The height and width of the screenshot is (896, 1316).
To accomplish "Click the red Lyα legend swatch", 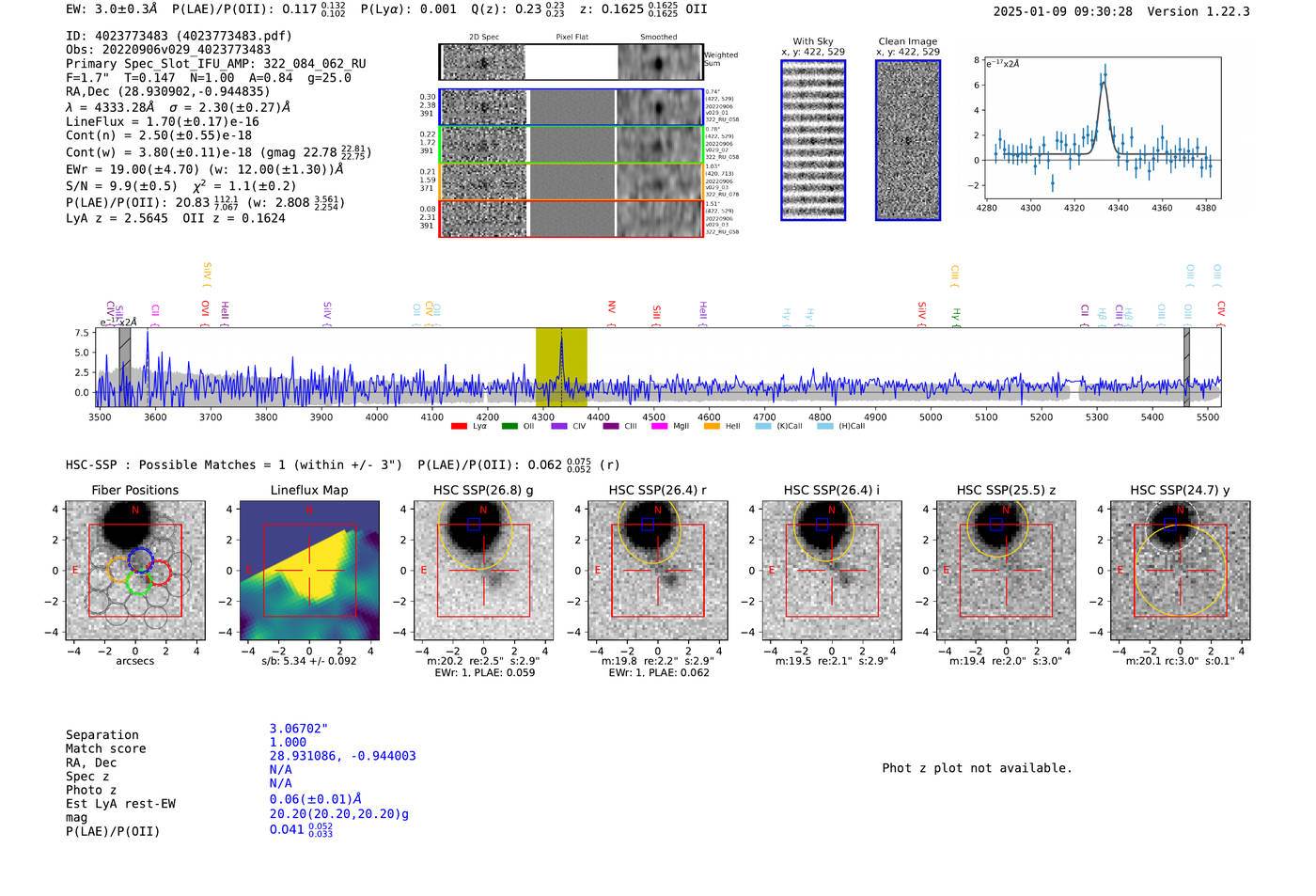I will pyautogui.click(x=459, y=427).
